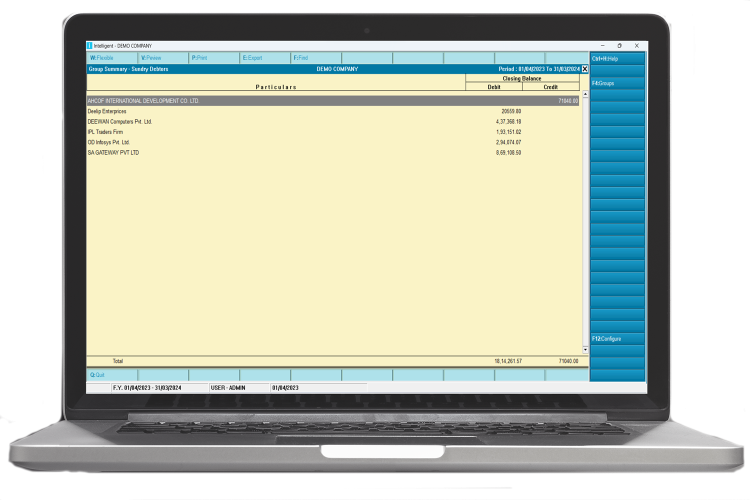Click the scrollbar down arrow
The width and height of the screenshot is (750, 500).
585,350
